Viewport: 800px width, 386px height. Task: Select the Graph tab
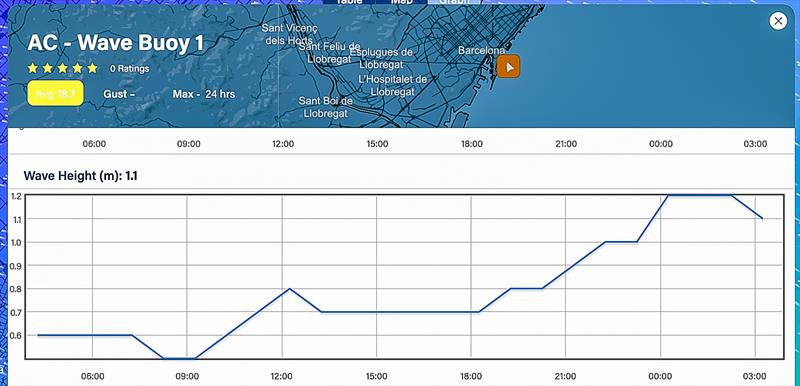[454, 2]
